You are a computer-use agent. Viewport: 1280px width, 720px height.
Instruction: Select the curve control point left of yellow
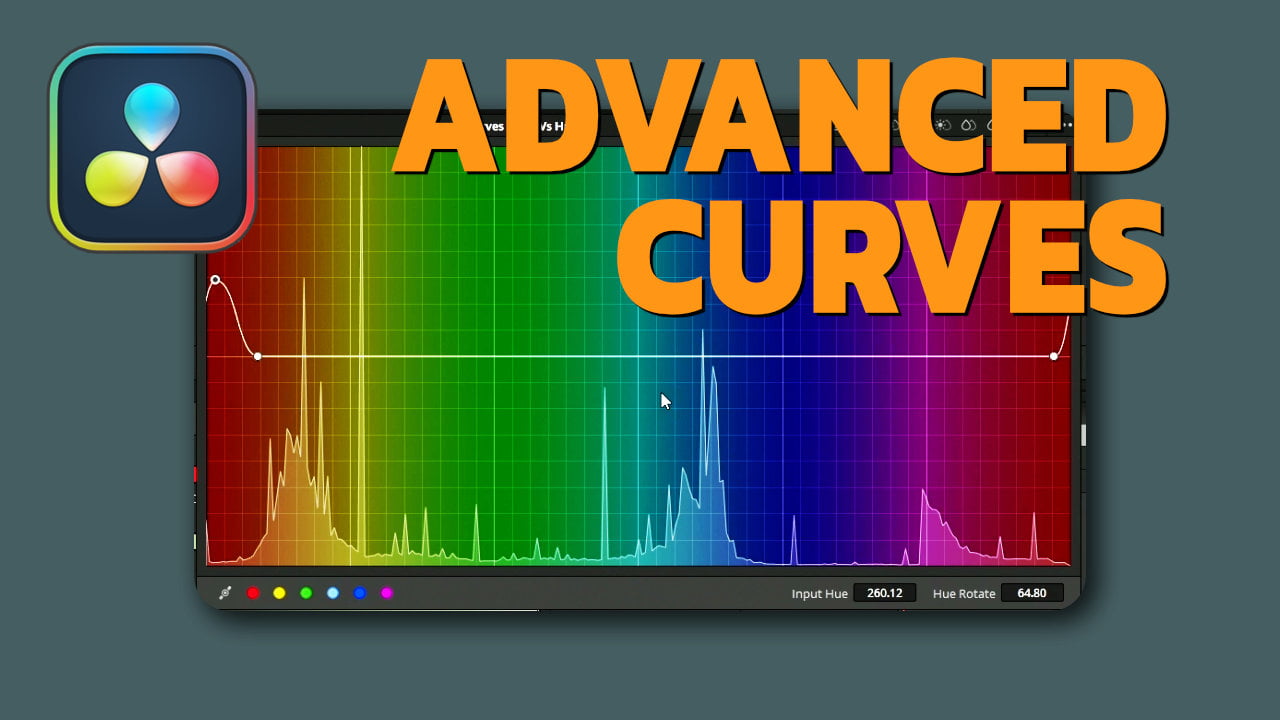pos(258,356)
